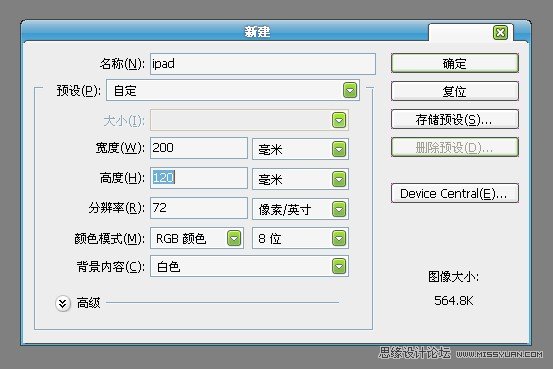
Task: Click the 图像大小: label
Action: click(454, 277)
